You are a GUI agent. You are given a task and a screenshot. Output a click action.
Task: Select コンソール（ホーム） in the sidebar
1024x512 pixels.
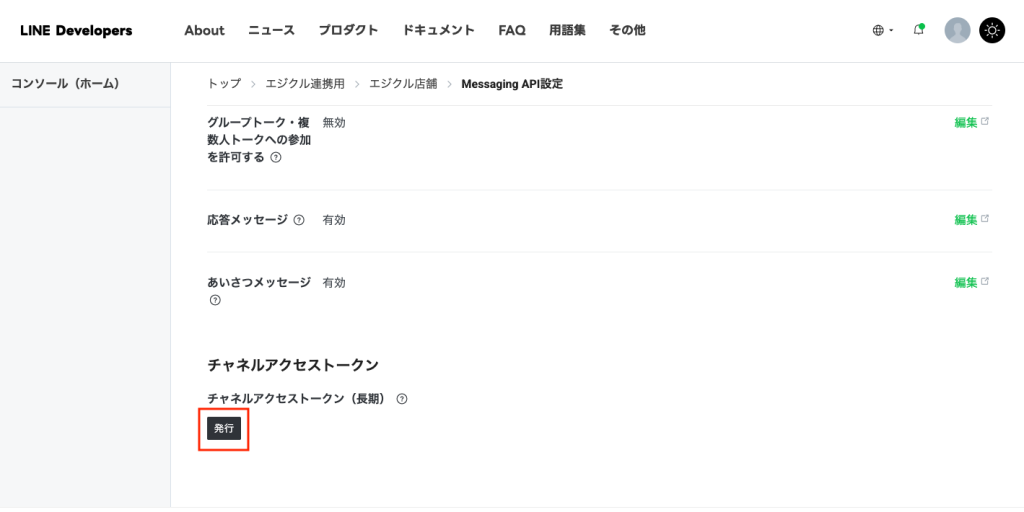point(65,84)
